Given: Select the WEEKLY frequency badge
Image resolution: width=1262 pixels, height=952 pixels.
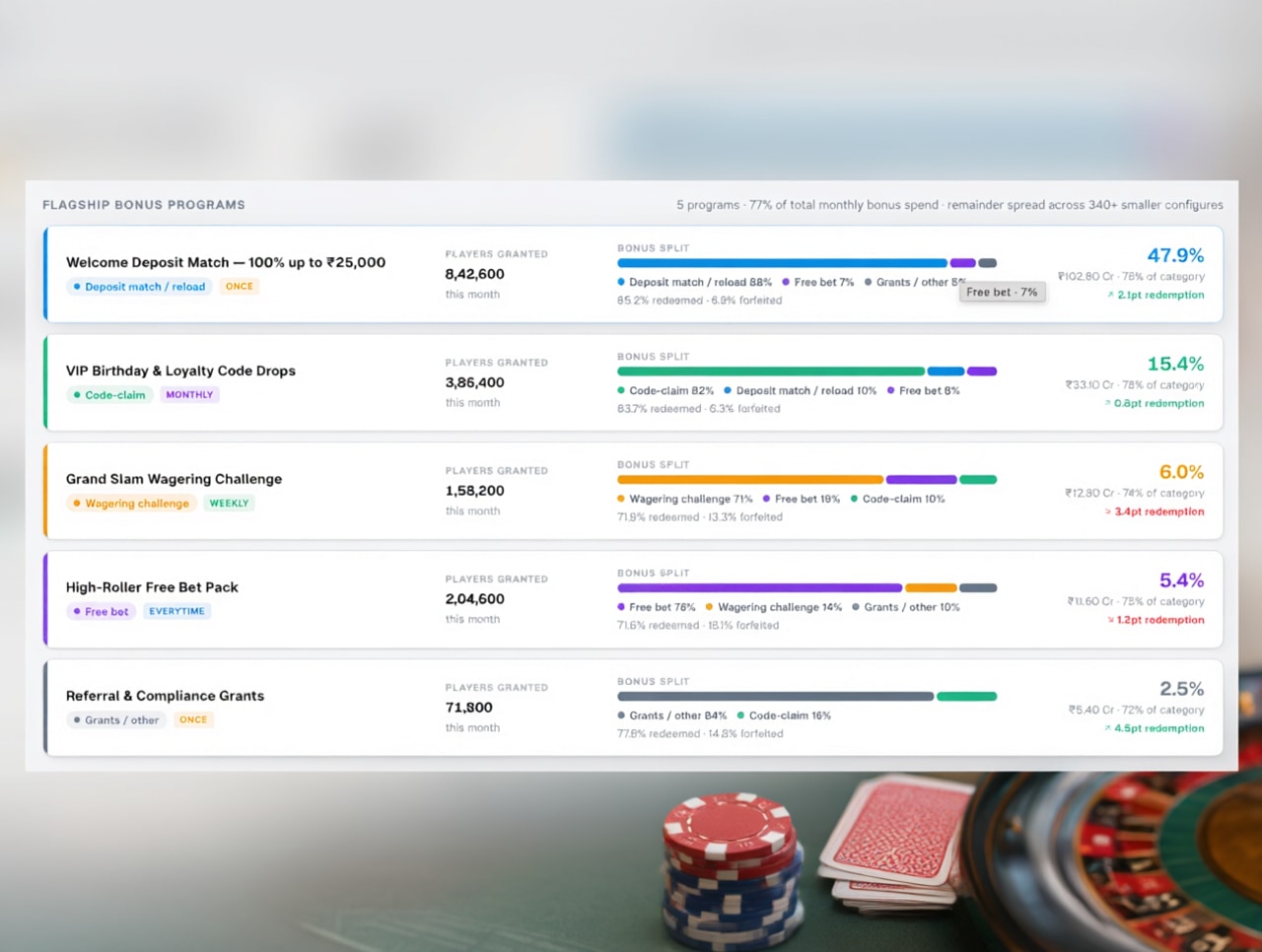Looking at the screenshot, I should 229,504.
